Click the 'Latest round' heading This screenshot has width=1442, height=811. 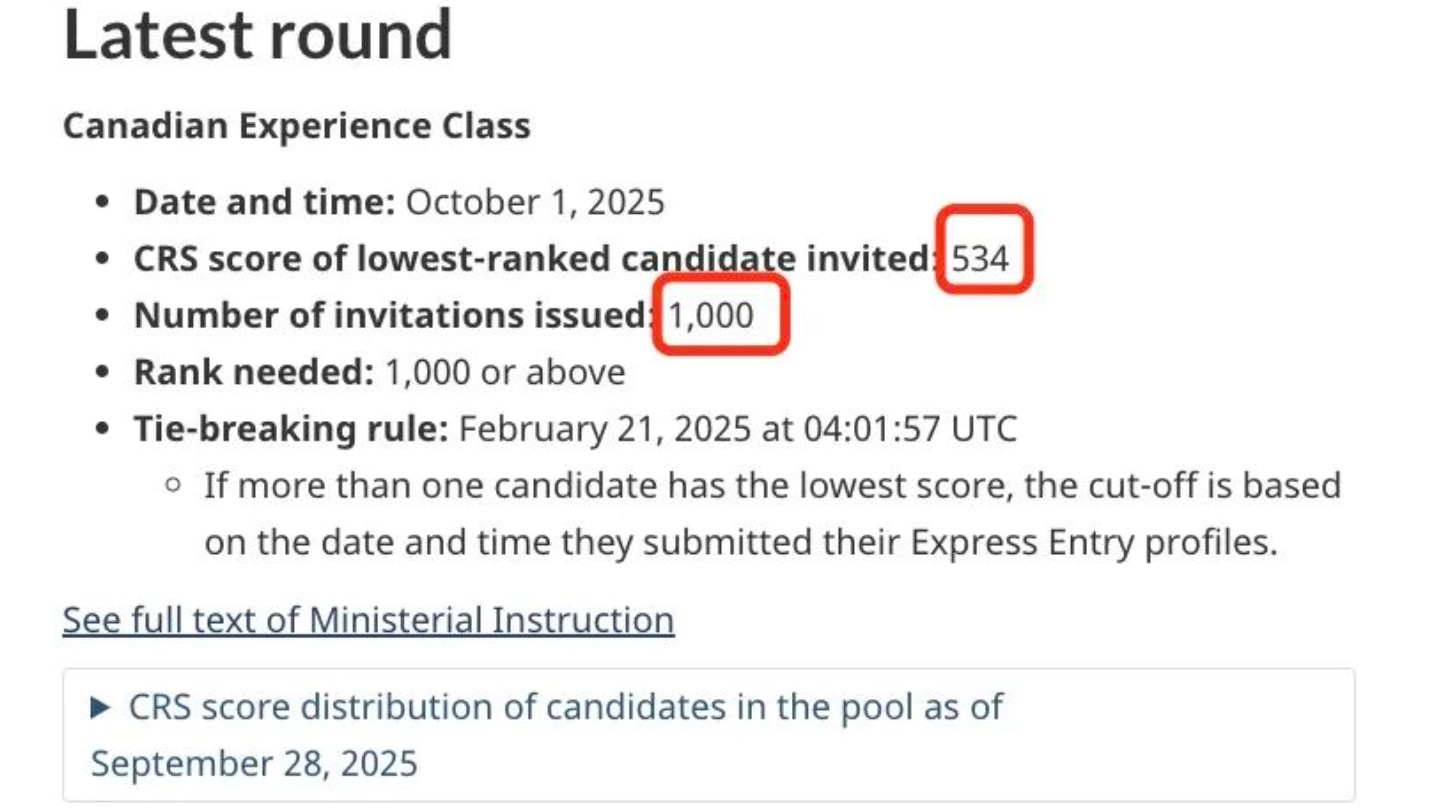(x=258, y=35)
